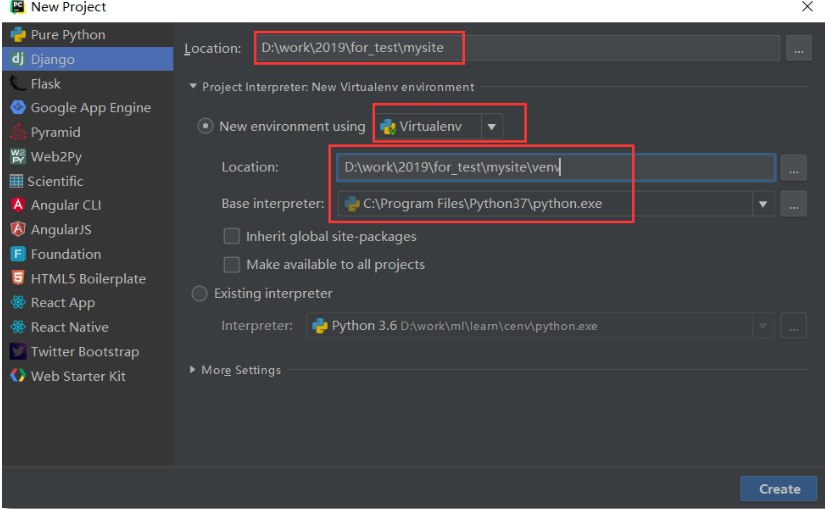Browse for virtualenv Location with ellipsis button

coord(793,168)
